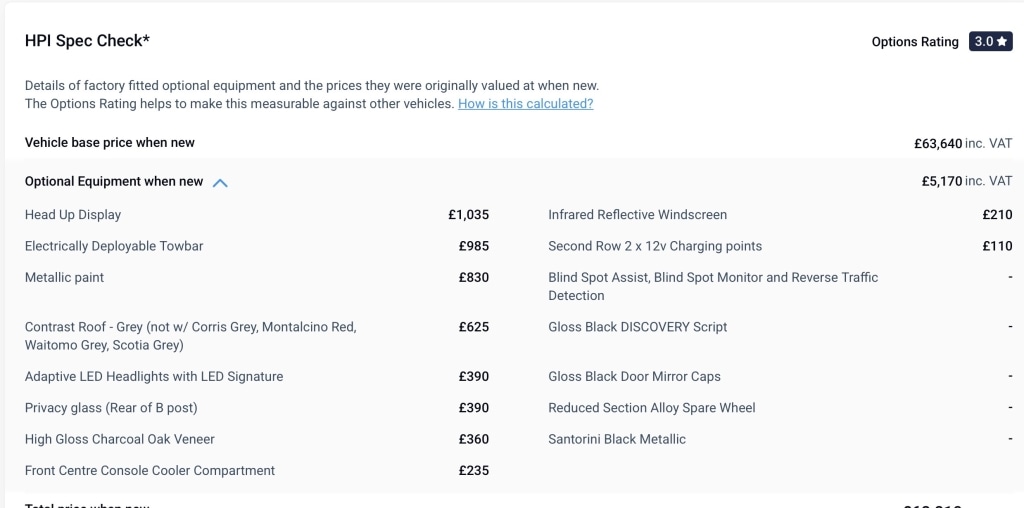
Task: Click Gloss Black Door Mirror Caps
Action: pos(634,377)
